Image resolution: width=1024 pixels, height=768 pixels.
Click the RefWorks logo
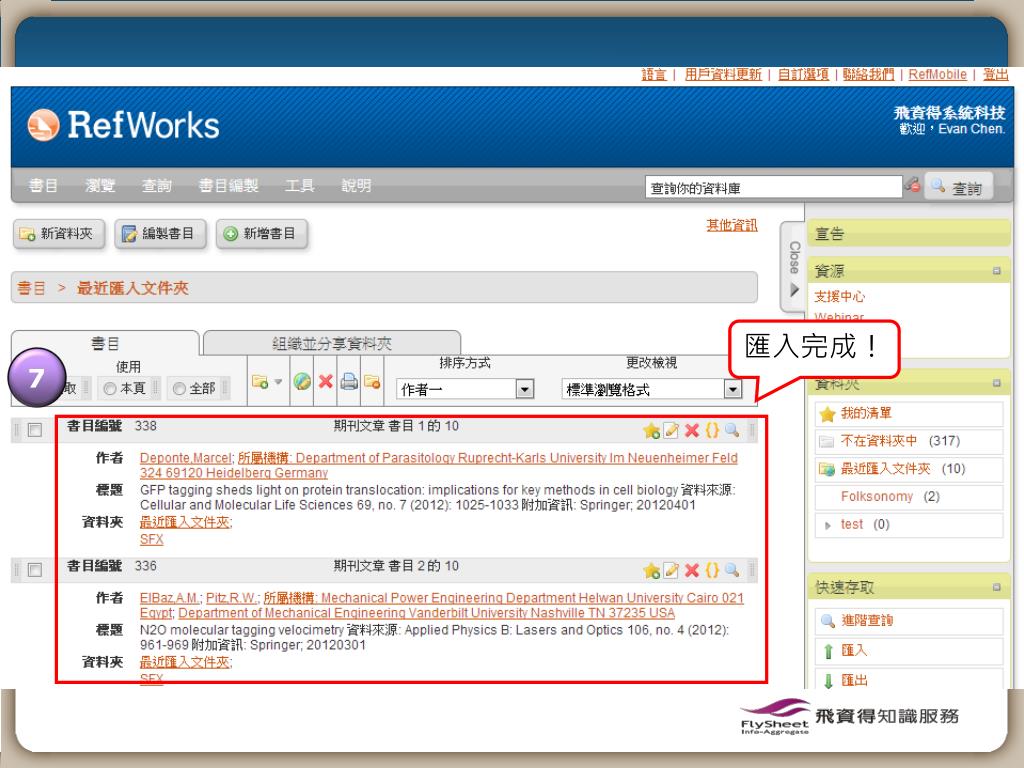click(123, 125)
